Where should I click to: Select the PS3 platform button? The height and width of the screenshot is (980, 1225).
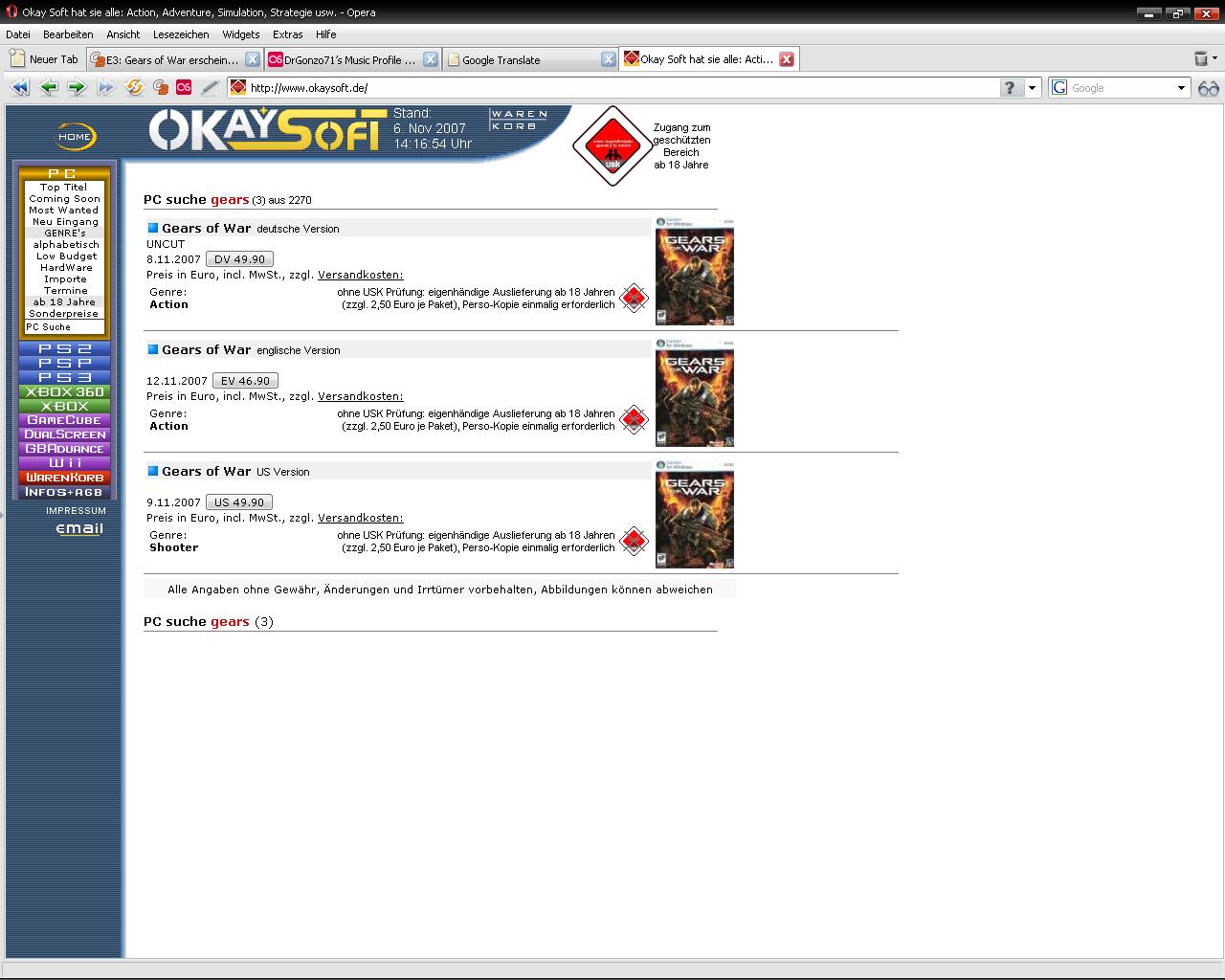click(64, 378)
